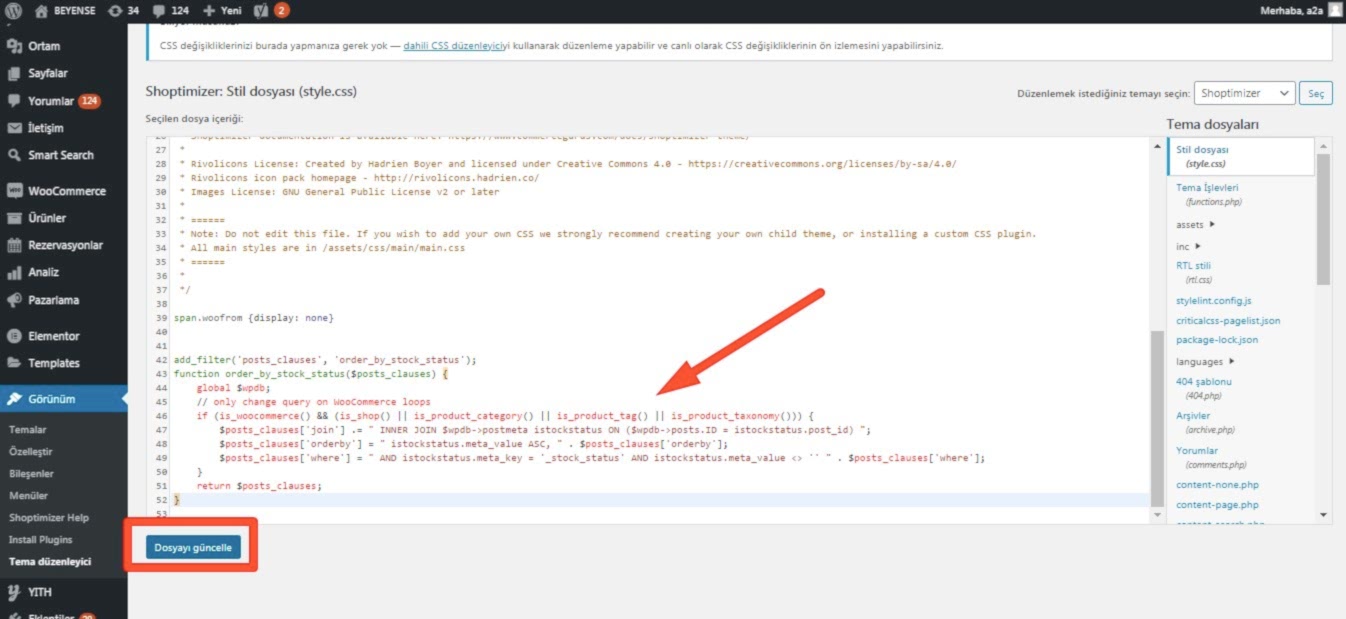Viewport: 1346px width, 619px height.
Task: Open Yorumlar (comments.php) theme file
Action: coord(1211,457)
